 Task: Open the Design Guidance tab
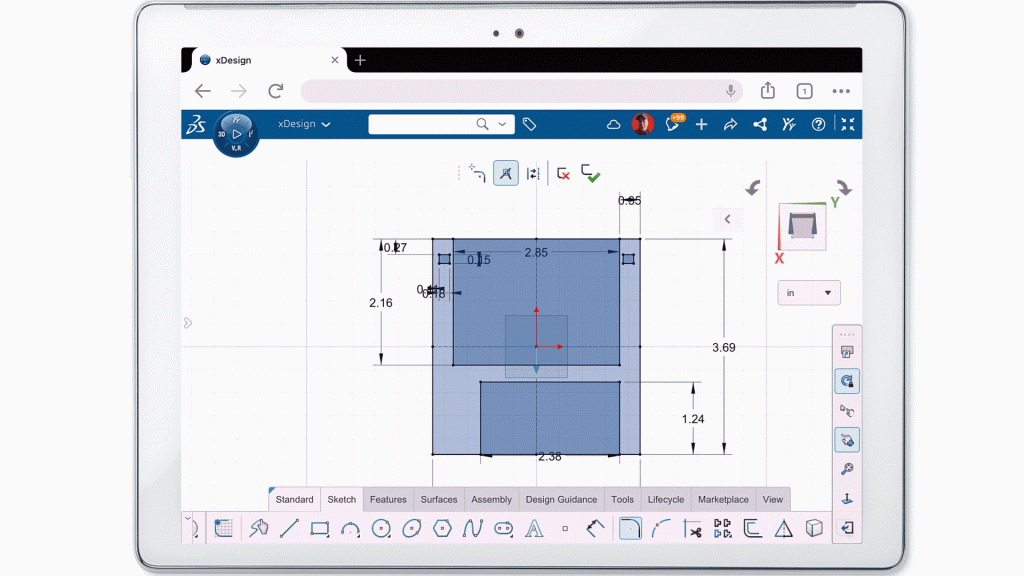pyautogui.click(x=561, y=499)
